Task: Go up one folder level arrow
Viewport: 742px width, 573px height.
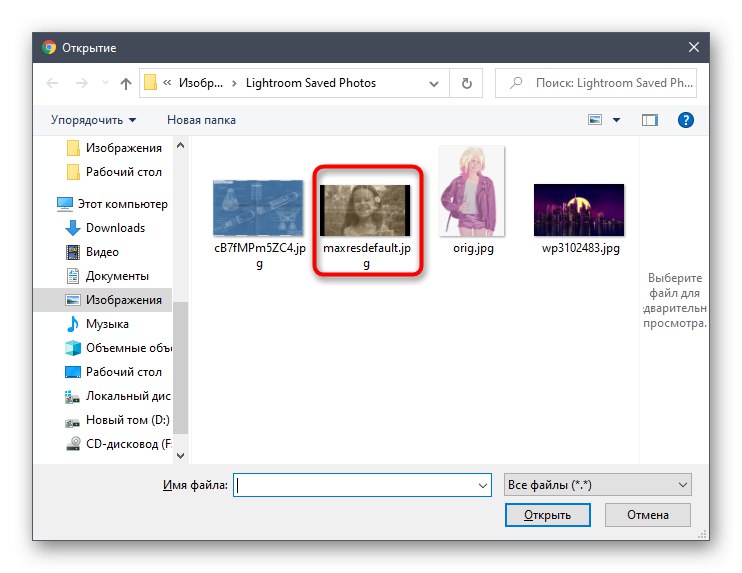Action: tap(125, 83)
